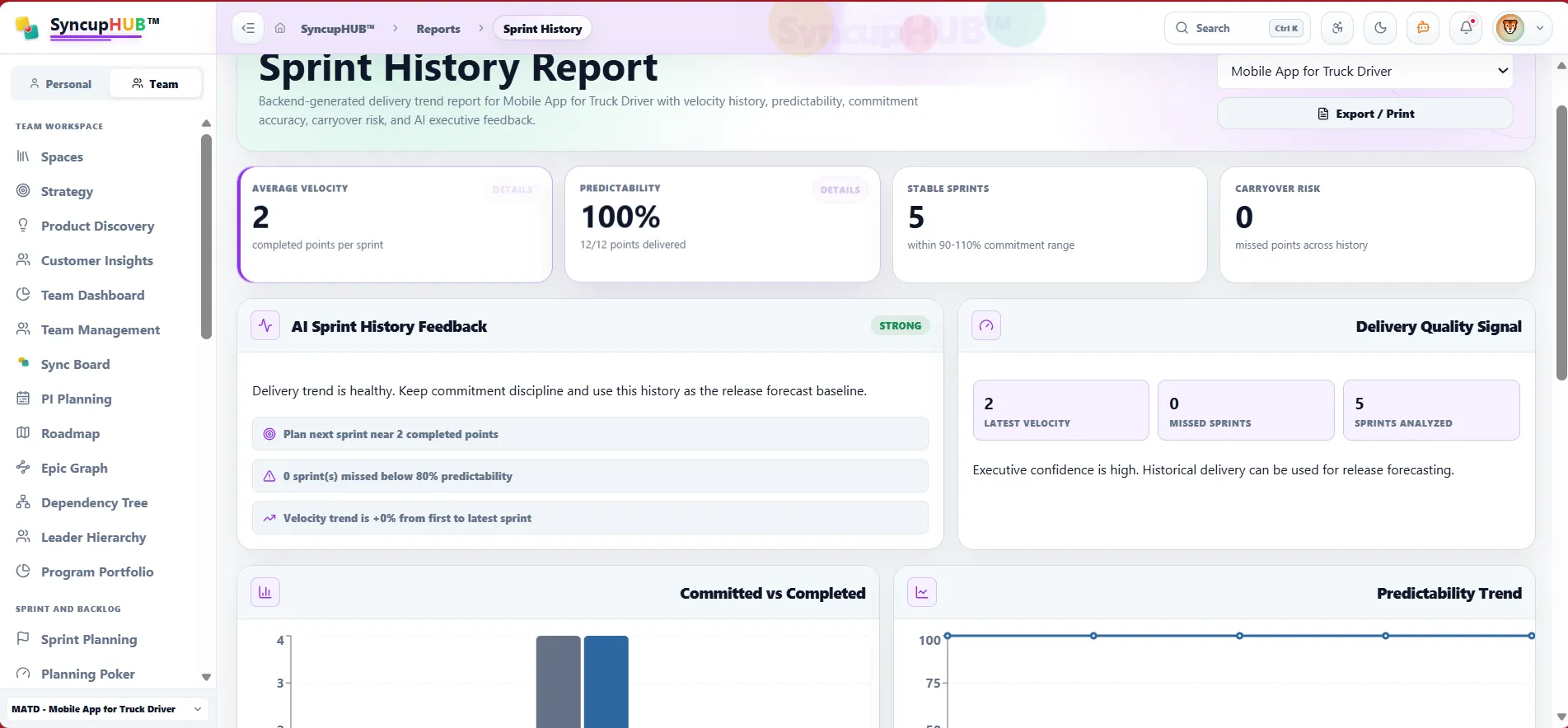Click the SyncupHUB breadcrumb link
The height and width of the screenshot is (728, 1568).
pyautogui.click(x=338, y=29)
